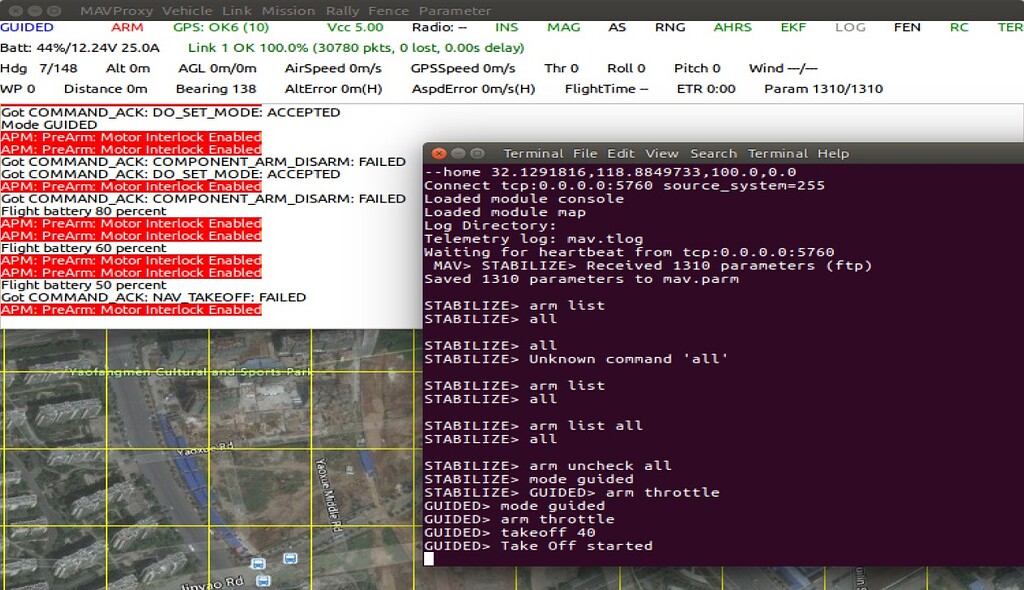Open the Search menu in Terminal
The width and height of the screenshot is (1024, 590).
click(713, 153)
